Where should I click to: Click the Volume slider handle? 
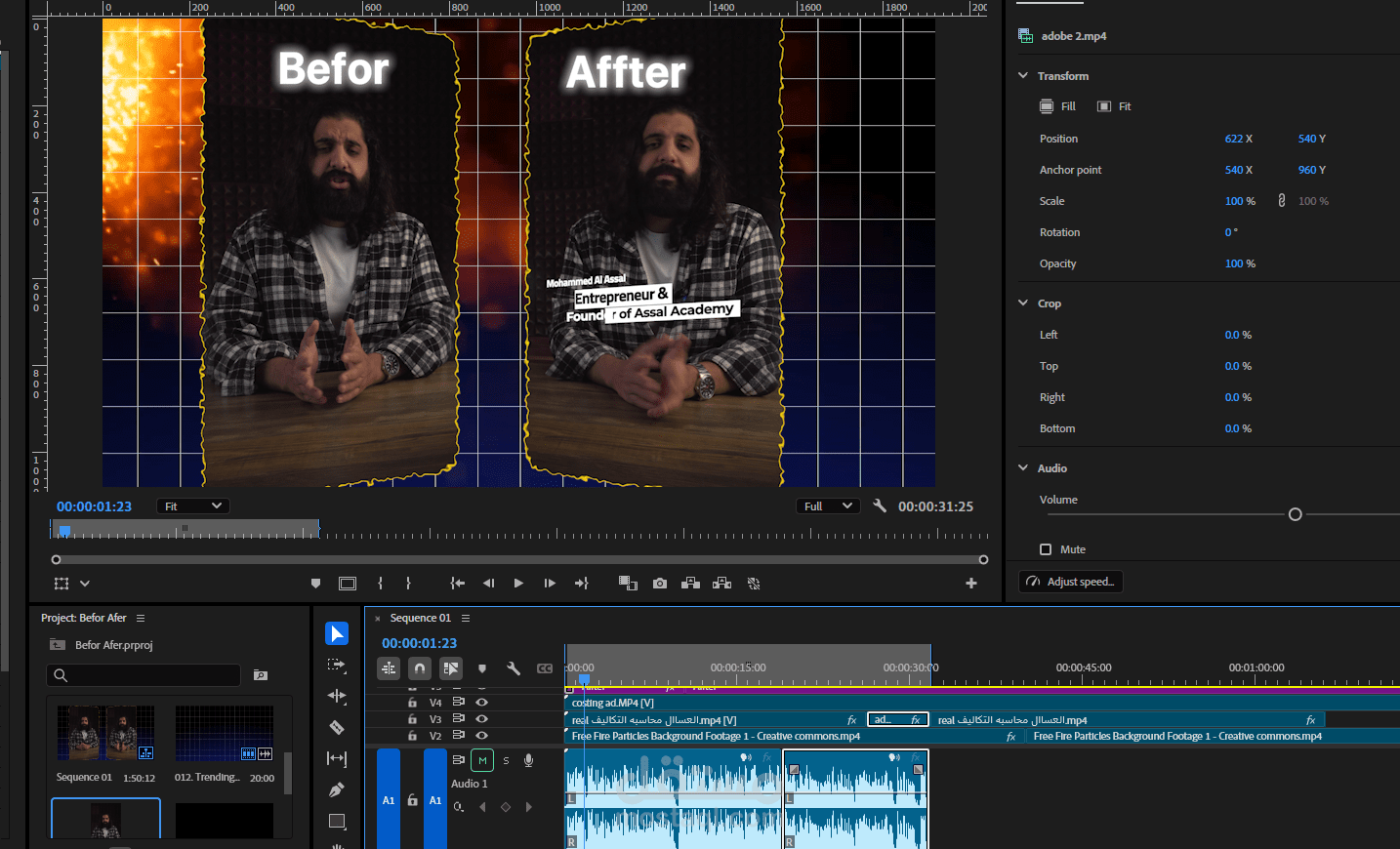[1296, 514]
